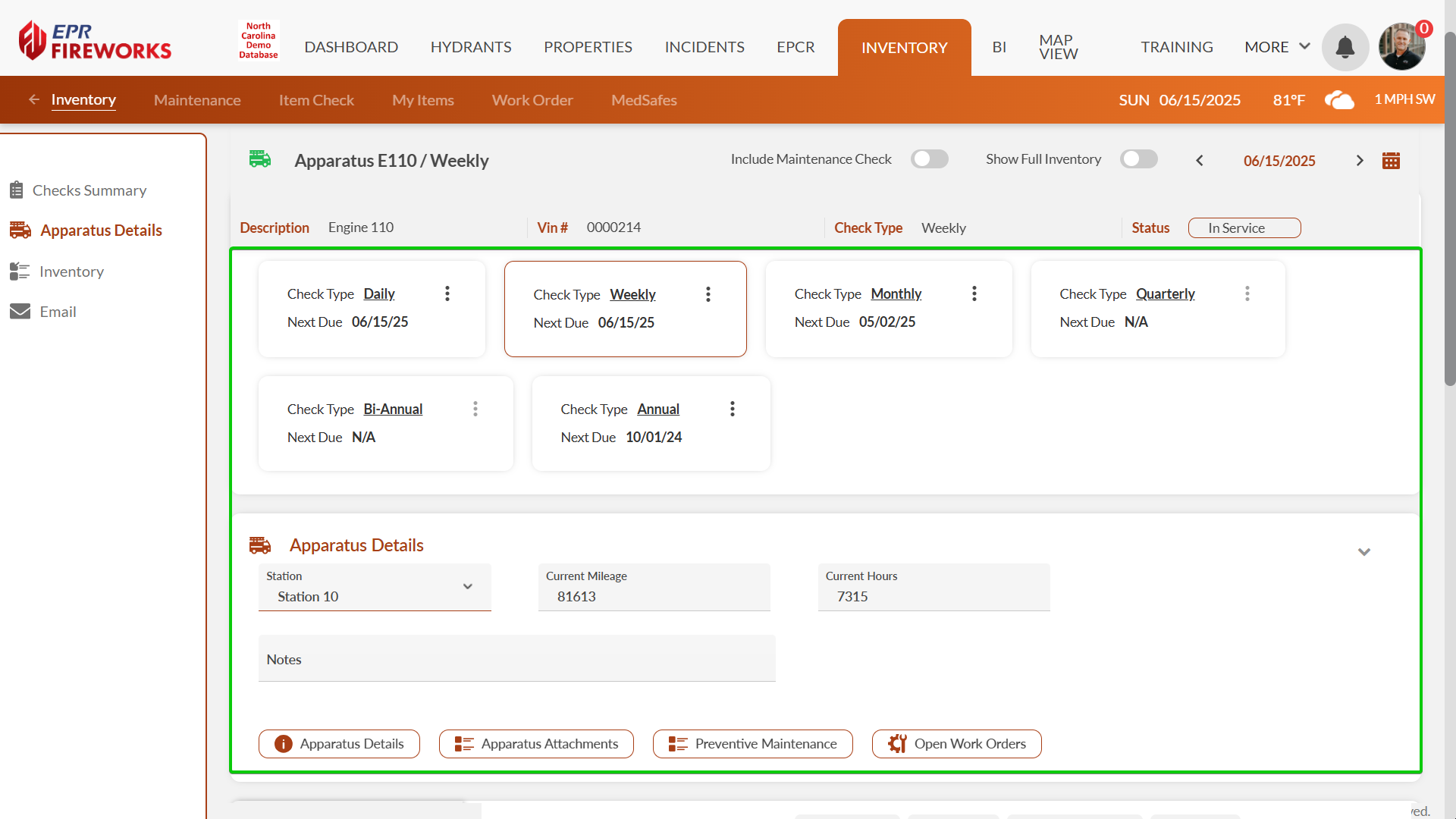Screen dimensions: 1456x819
Task: Click the Monthly check type link
Action: pyautogui.click(x=896, y=293)
